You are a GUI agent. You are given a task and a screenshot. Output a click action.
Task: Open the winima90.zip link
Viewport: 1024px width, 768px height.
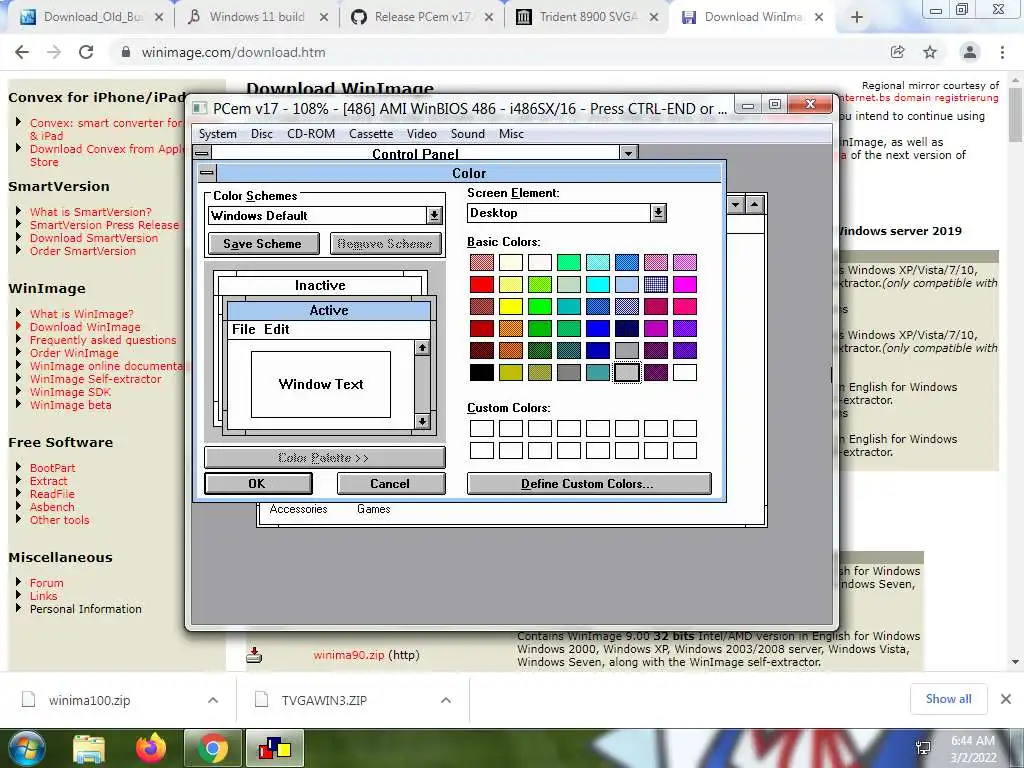pyautogui.click(x=348, y=655)
